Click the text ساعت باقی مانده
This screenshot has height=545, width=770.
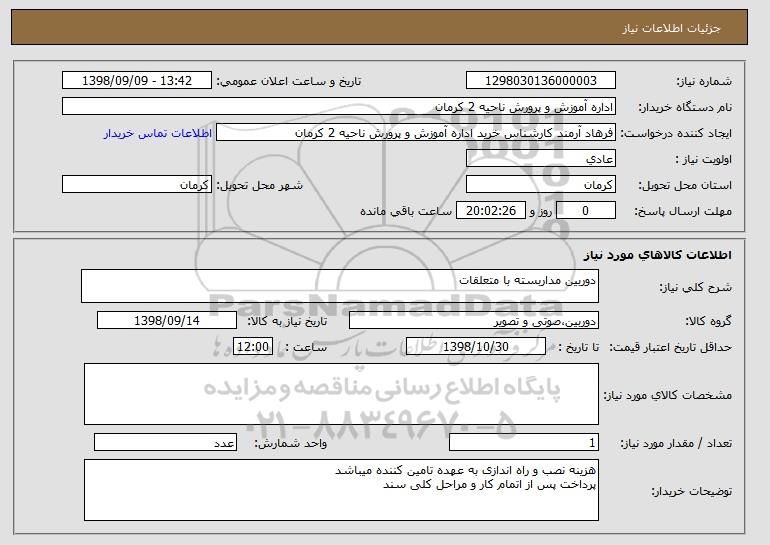(406, 211)
